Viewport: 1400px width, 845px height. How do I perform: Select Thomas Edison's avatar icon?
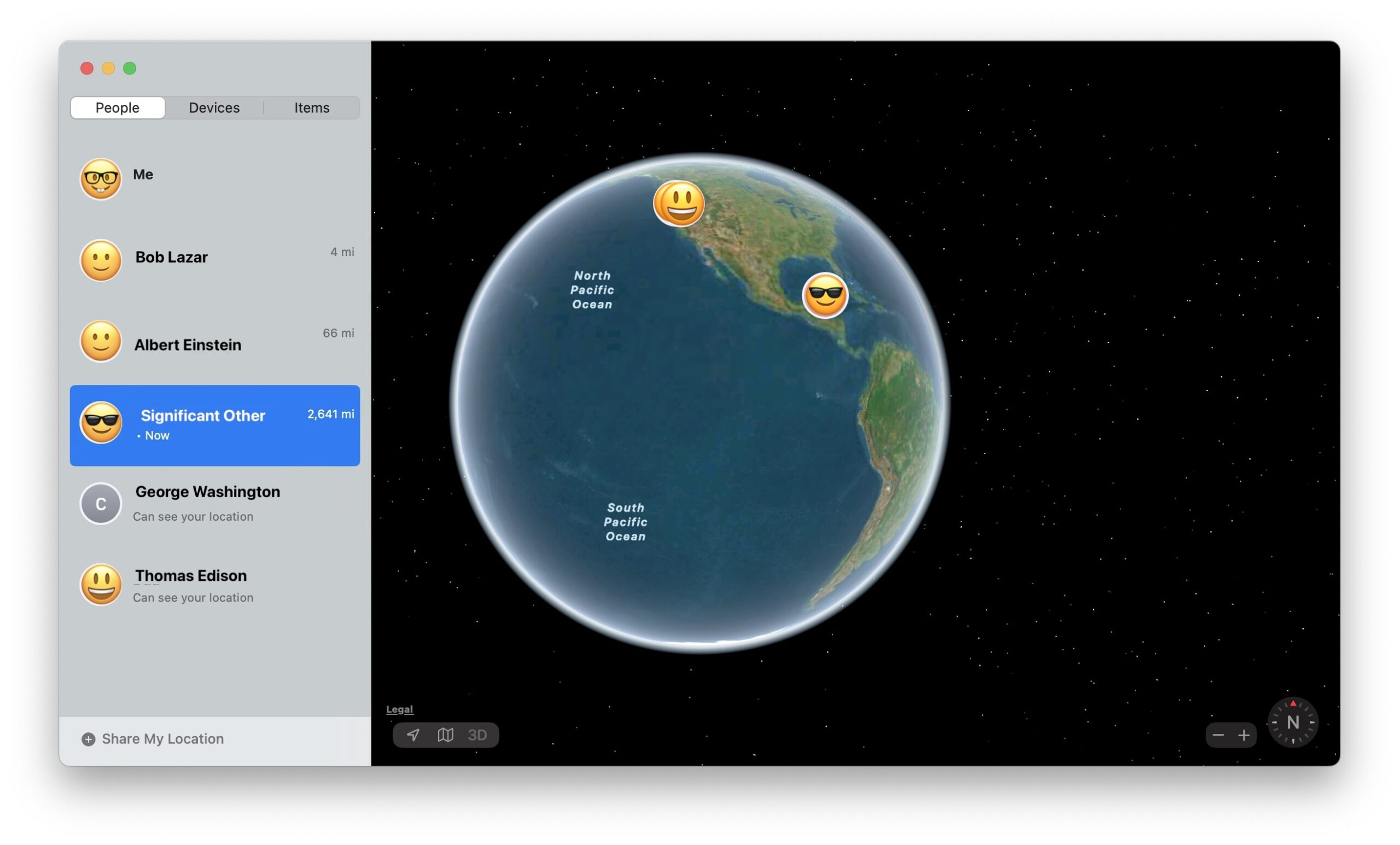[x=101, y=585]
